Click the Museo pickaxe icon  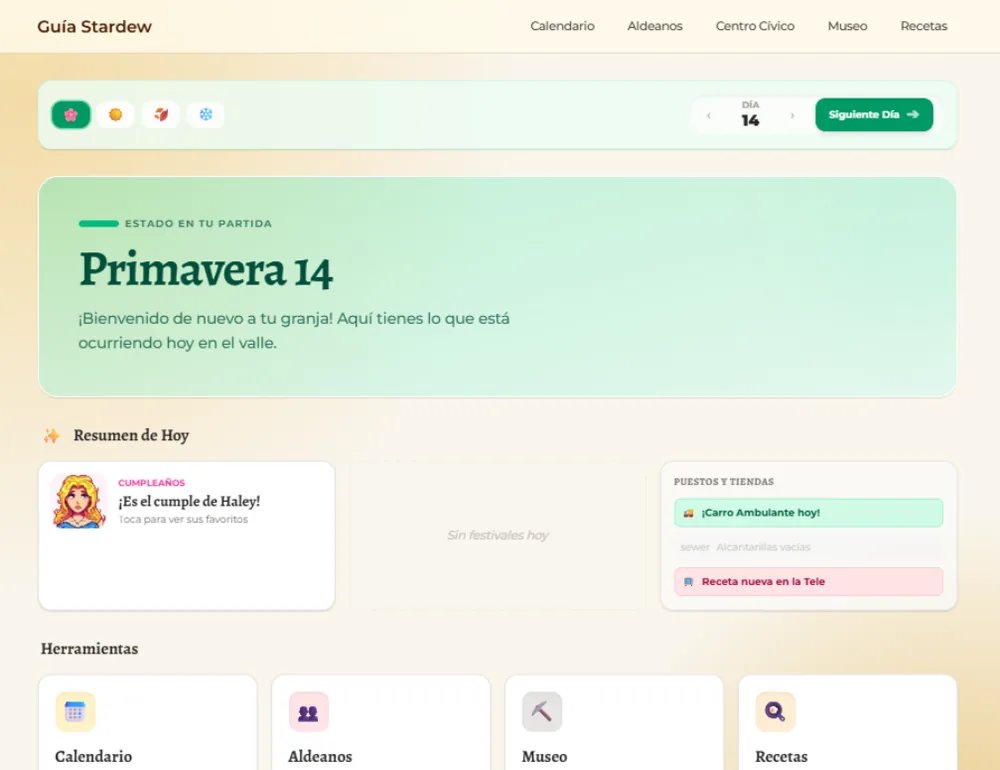tap(541, 712)
